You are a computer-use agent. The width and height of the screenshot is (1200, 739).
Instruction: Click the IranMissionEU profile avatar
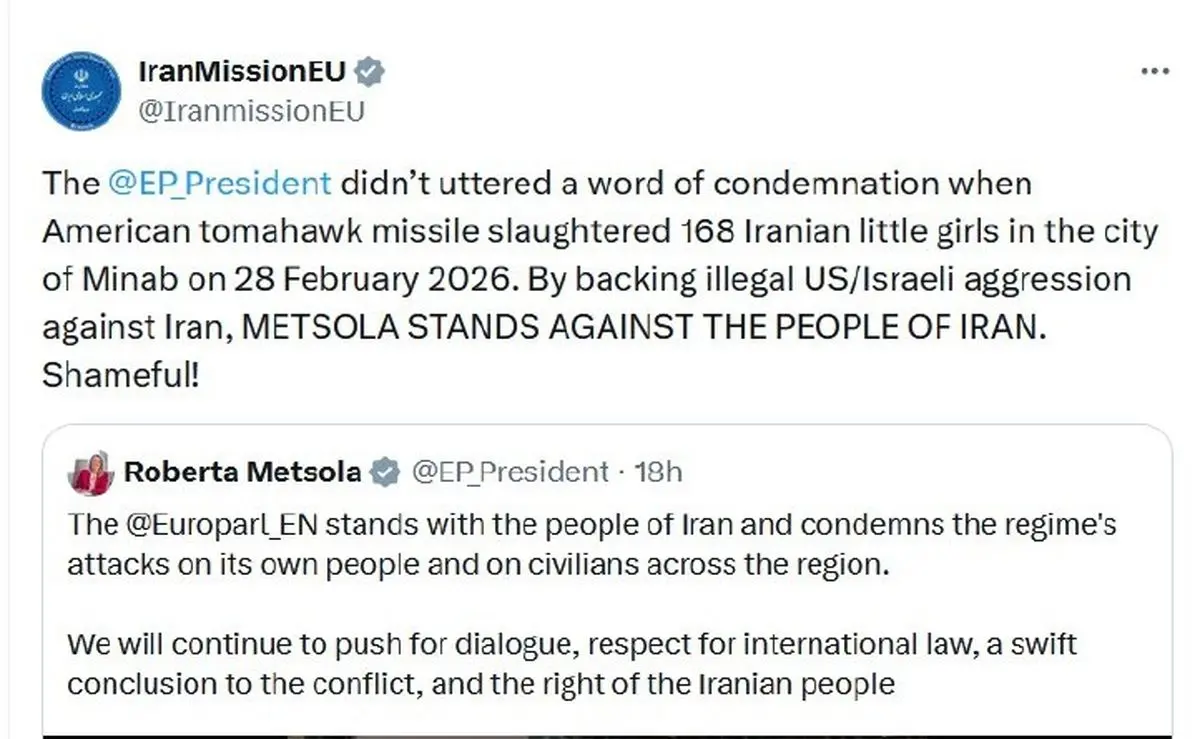tap(82, 91)
